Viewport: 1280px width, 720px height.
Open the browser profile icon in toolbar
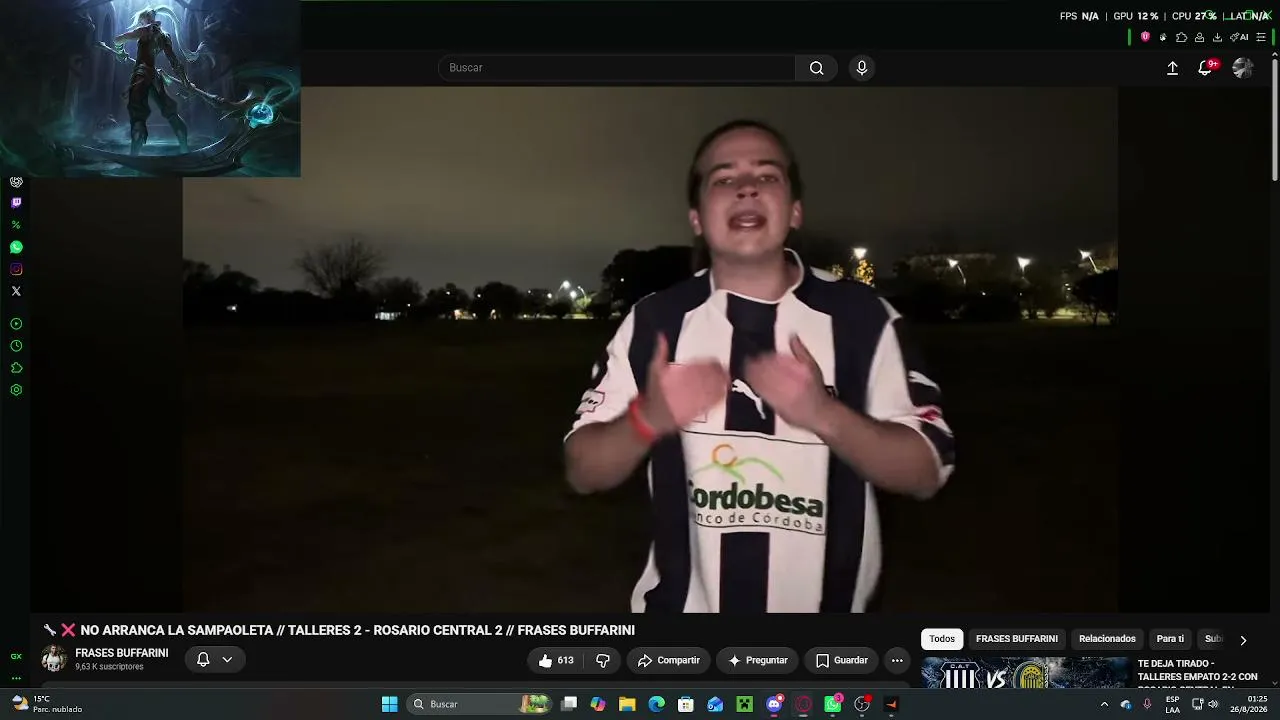coord(1199,37)
